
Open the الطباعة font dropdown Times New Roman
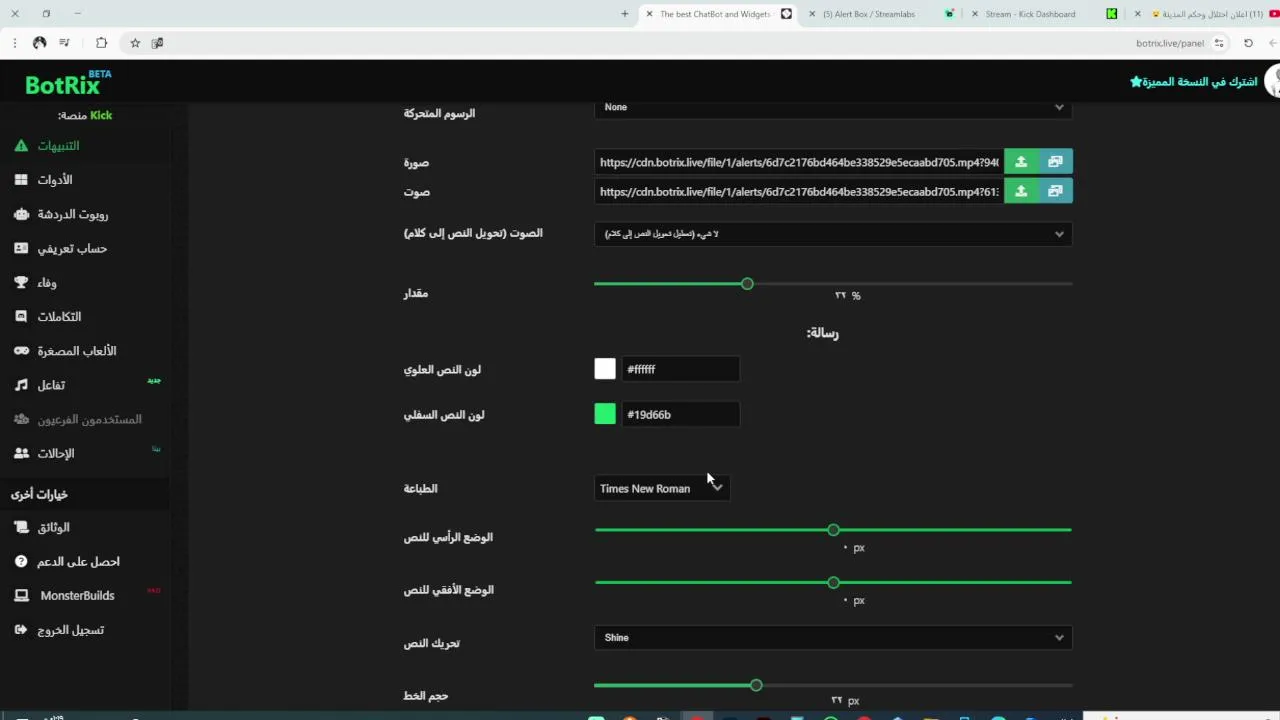coord(662,488)
